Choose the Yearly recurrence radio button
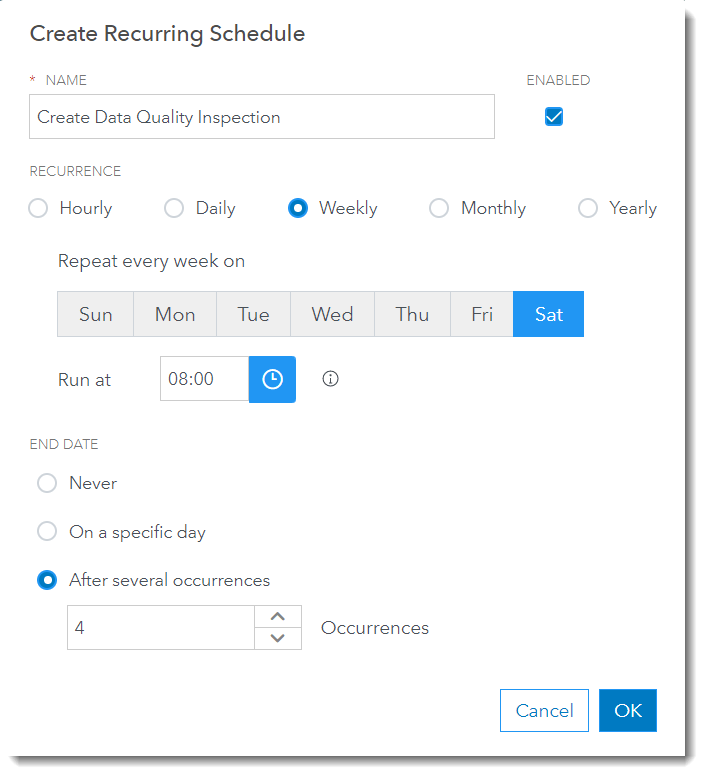This screenshot has height=776, width=705. pos(589,208)
